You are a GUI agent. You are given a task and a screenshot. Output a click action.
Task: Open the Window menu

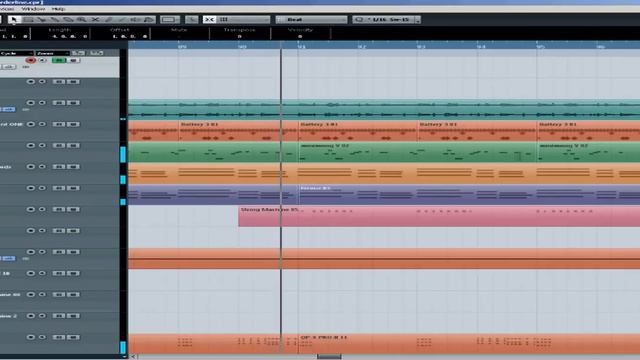click(x=33, y=9)
